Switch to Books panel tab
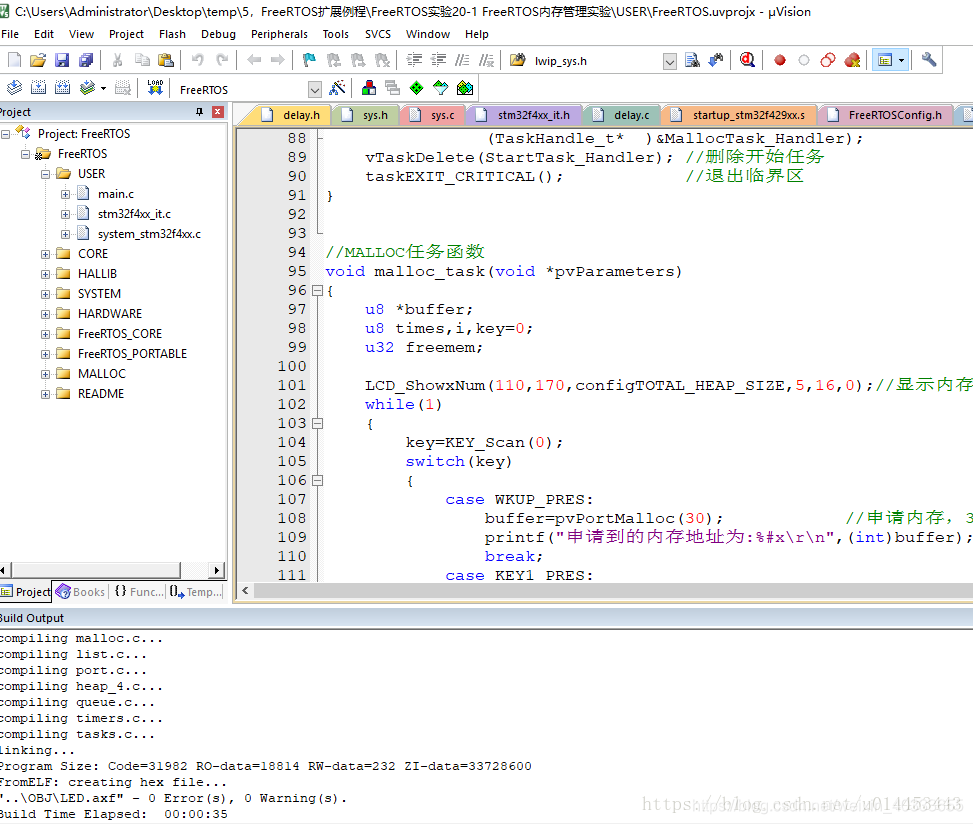Image resolution: width=973 pixels, height=824 pixels. tap(81, 592)
